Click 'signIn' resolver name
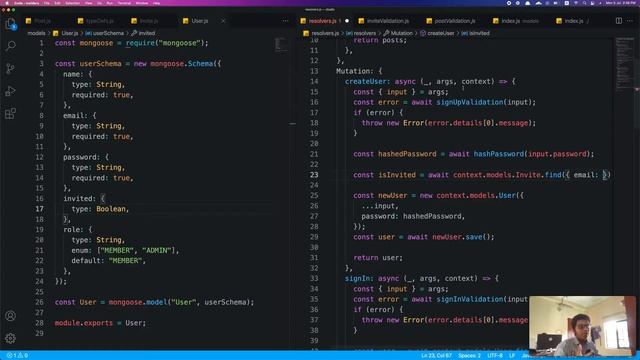The width and height of the screenshot is (640, 360). point(357,278)
